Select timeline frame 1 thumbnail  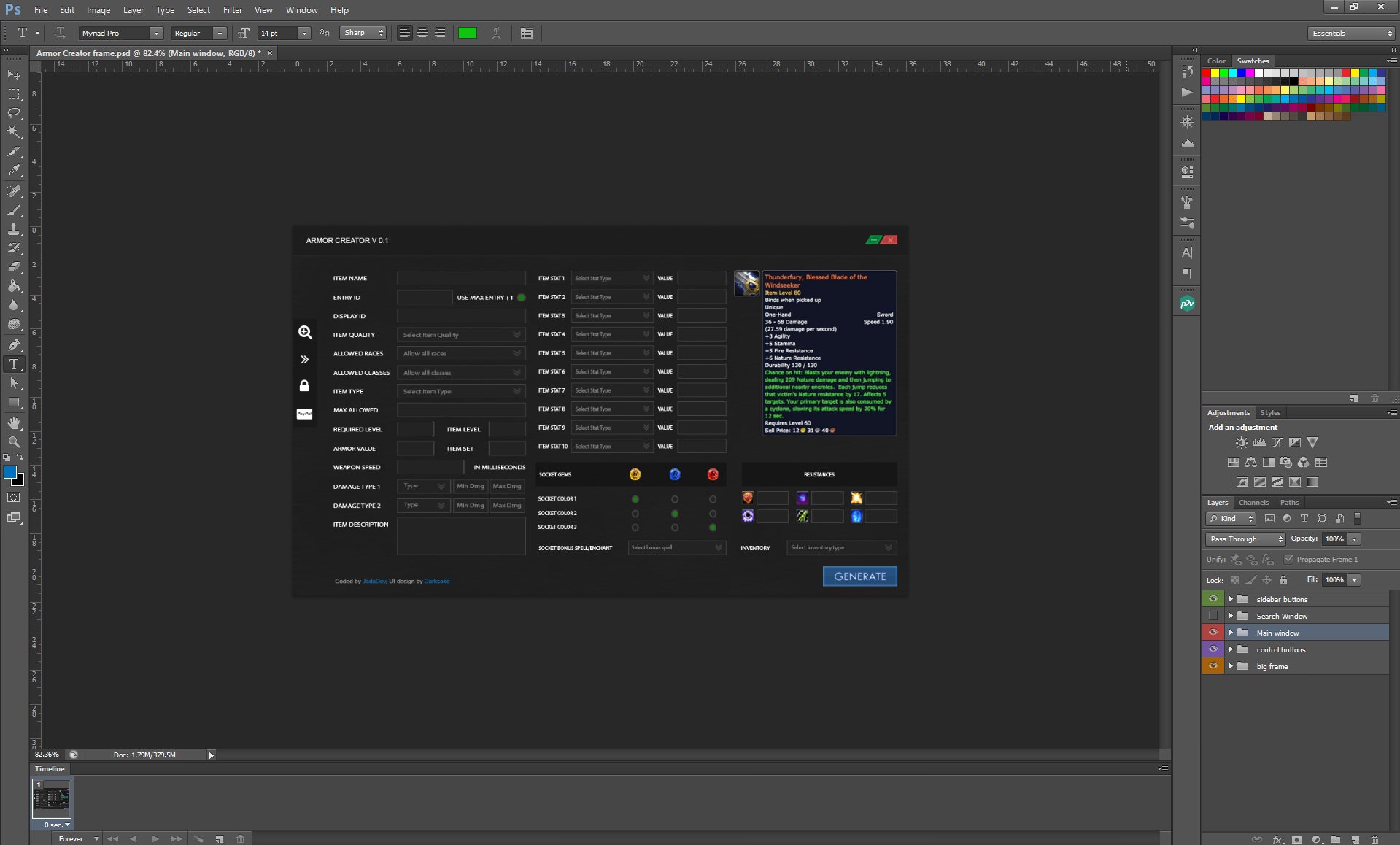[52, 799]
